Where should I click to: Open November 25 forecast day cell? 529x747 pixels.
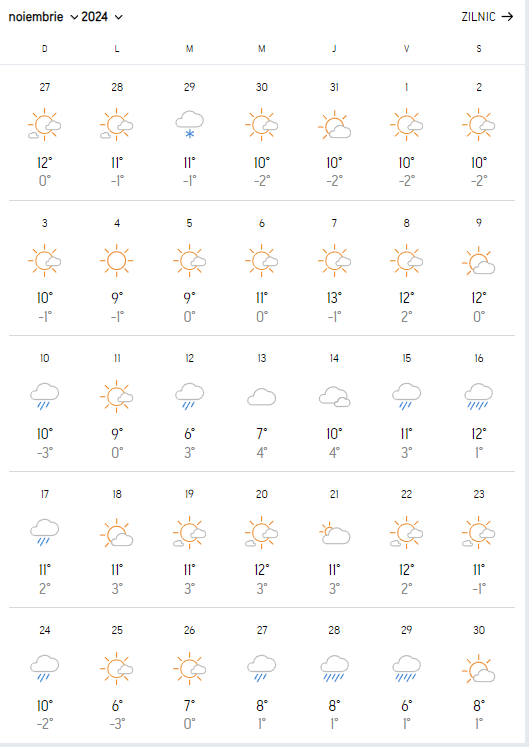pos(117,677)
